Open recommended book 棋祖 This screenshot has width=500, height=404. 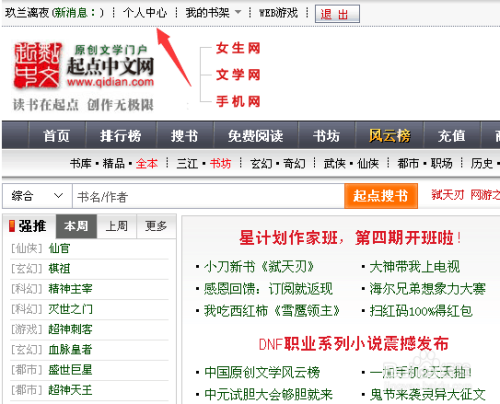click(x=59, y=269)
